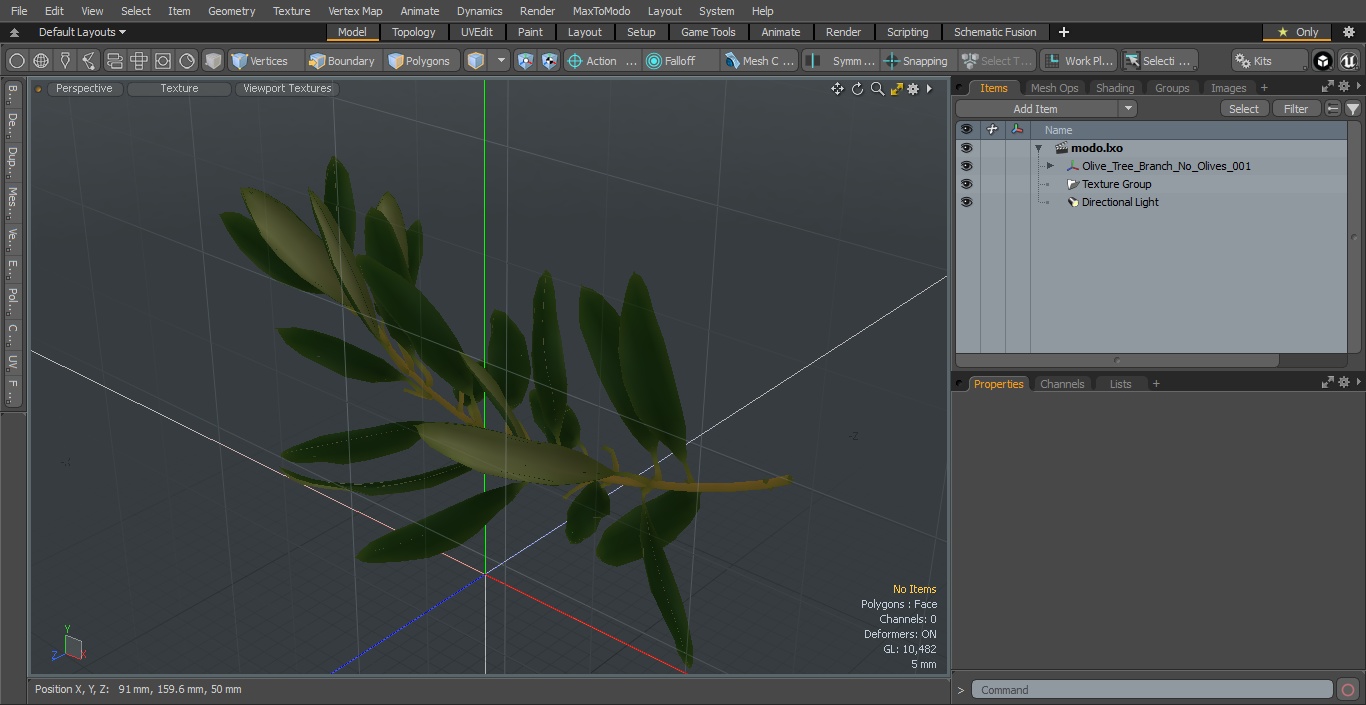The width and height of the screenshot is (1366, 705).
Task: Switch to the Shading tab
Action: [x=1114, y=88]
